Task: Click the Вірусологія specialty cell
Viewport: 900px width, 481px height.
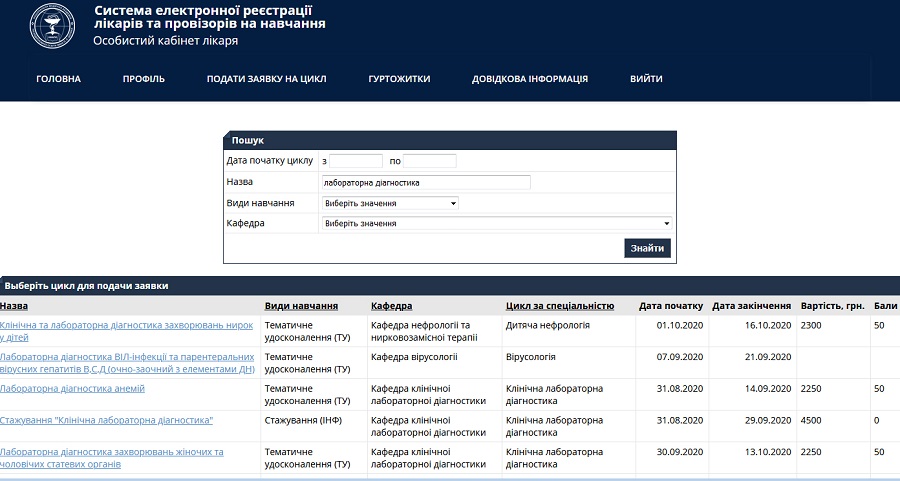Action: [x=531, y=357]
